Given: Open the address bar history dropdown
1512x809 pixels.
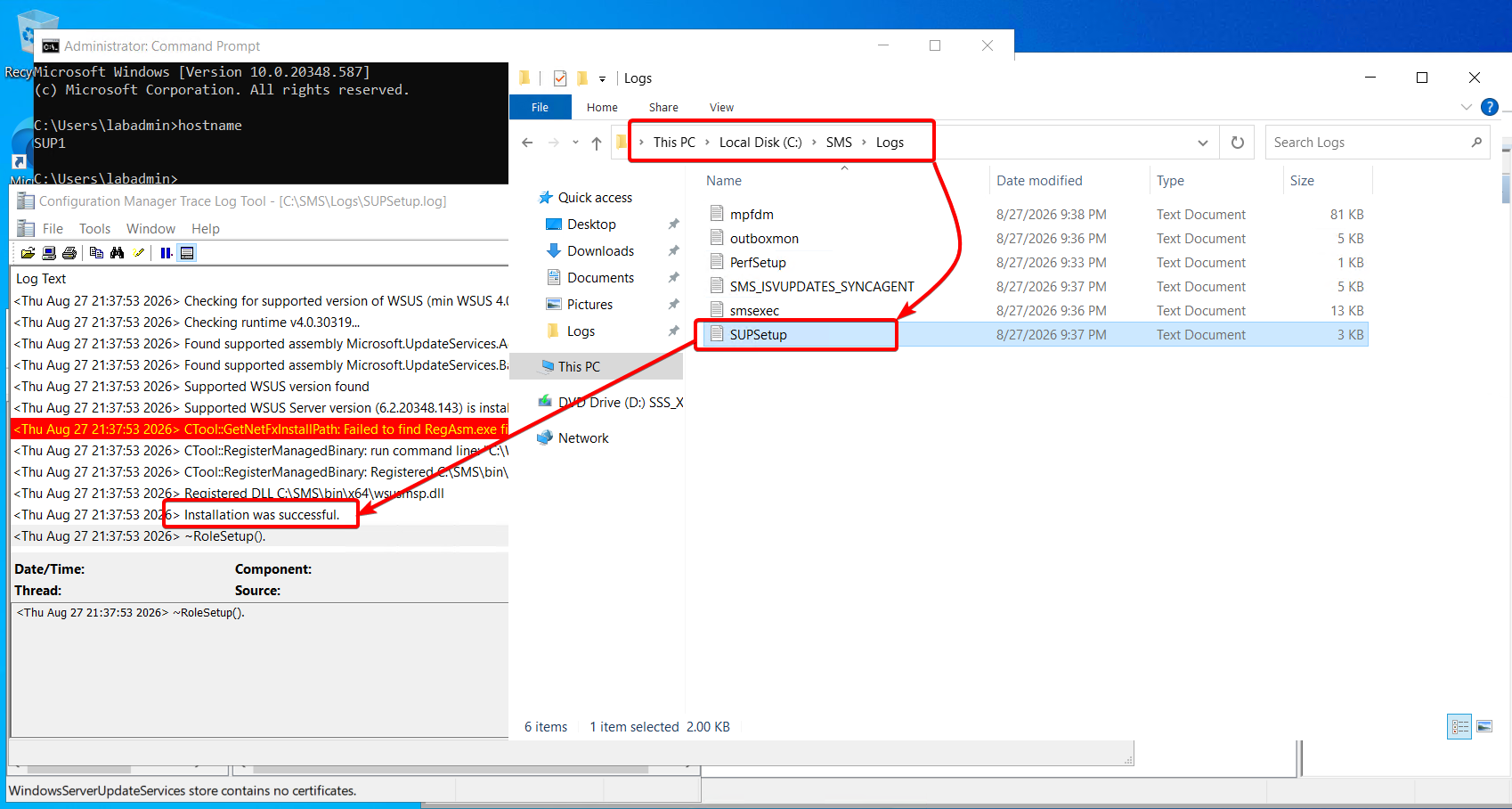Looking at the screenshot, I should click(1203, 143).
